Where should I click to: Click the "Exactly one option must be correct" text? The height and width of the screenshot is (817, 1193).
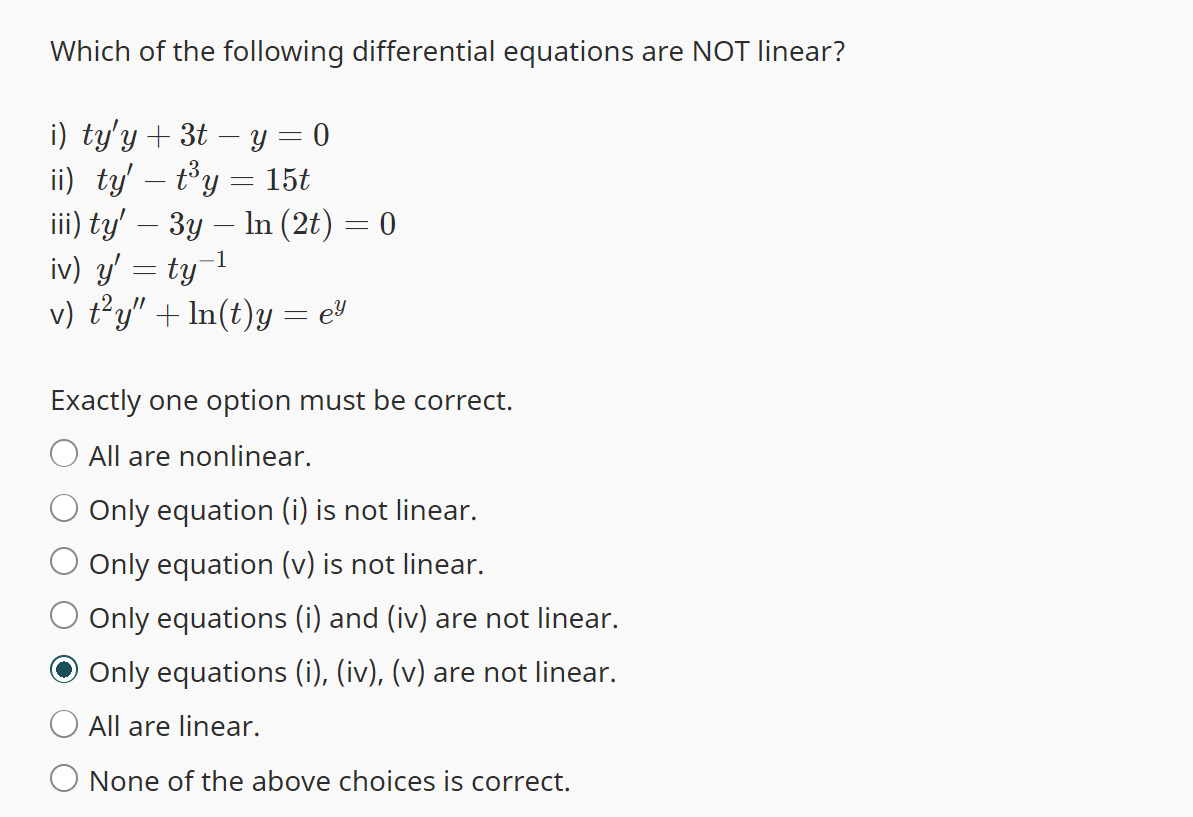click(282, 400)
